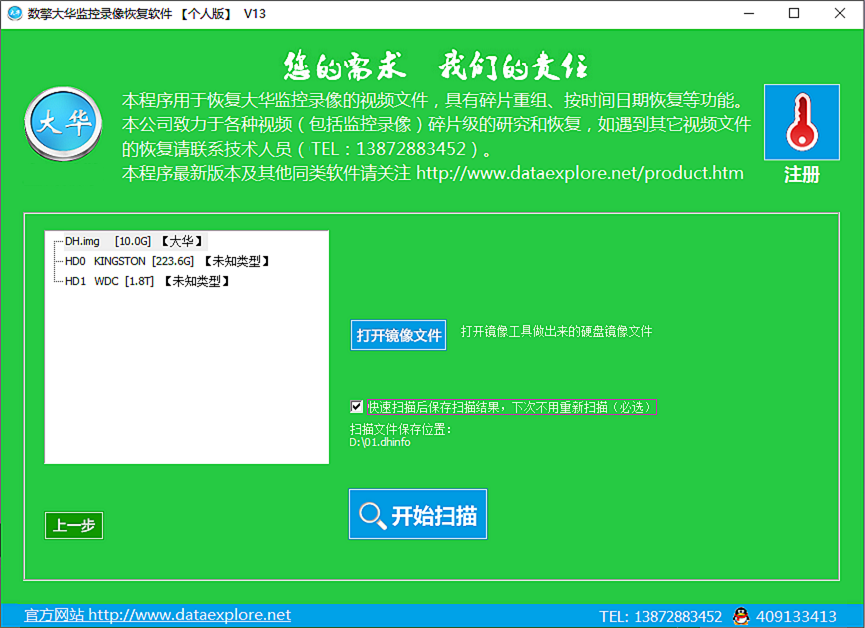Image resolution: width=865 pixels, height=628 pixels.
Task: Select DH.img [10.0G] 大华 entry
Action: tap(135, 241)
